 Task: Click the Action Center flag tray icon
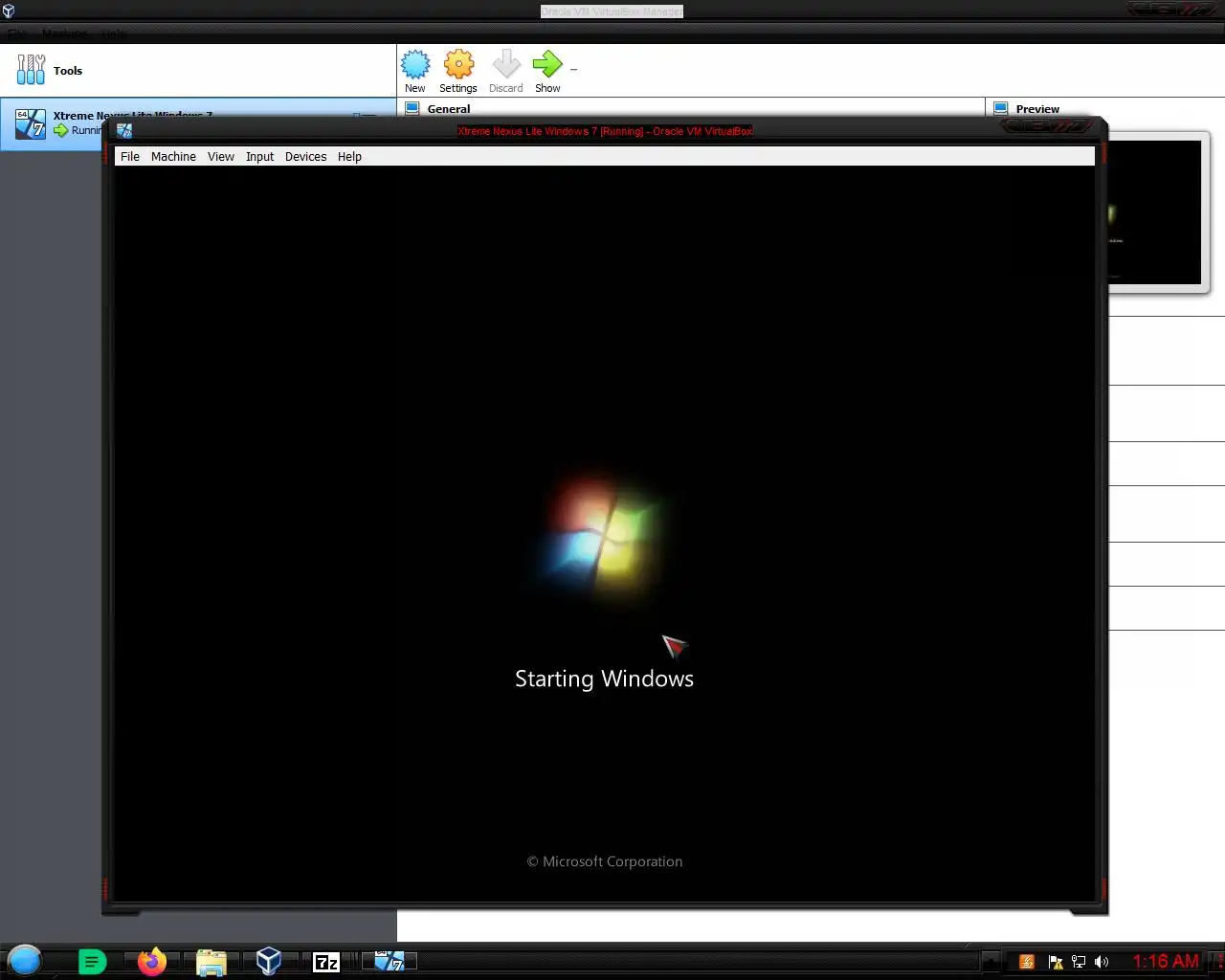1056,962
